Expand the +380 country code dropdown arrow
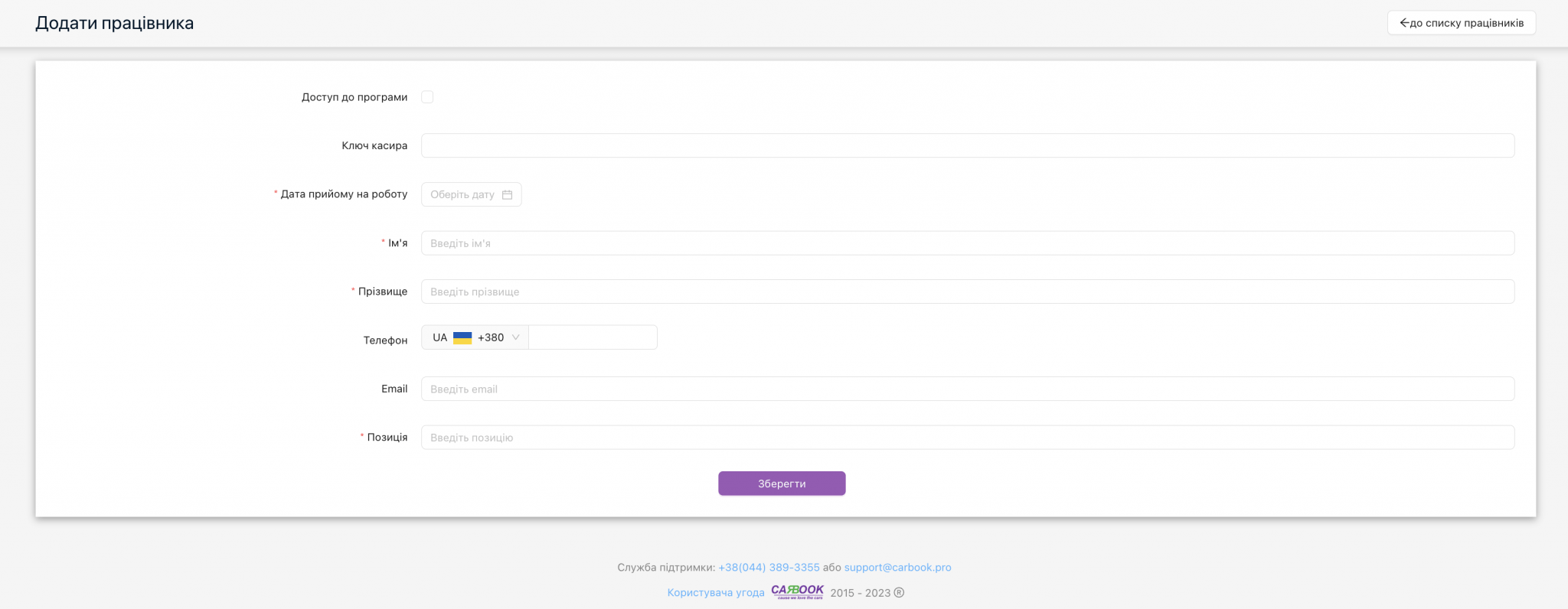This screenshot has width=1568, height=609. (516, 337)
